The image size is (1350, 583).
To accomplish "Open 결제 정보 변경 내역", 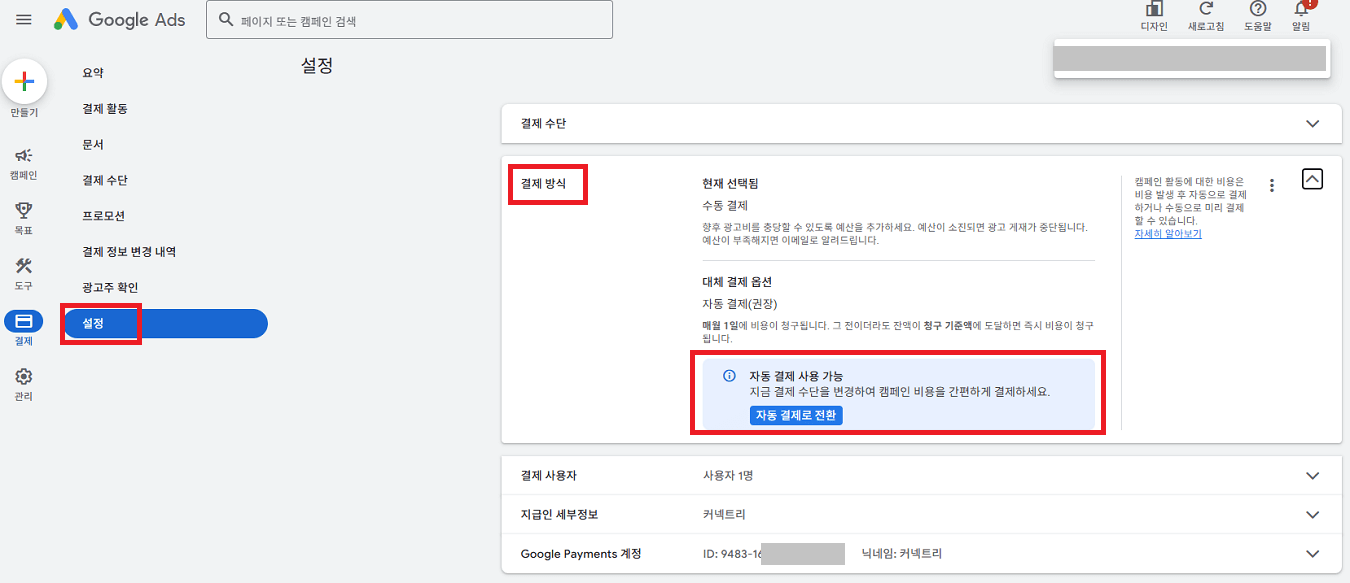I will pos(129,252).
